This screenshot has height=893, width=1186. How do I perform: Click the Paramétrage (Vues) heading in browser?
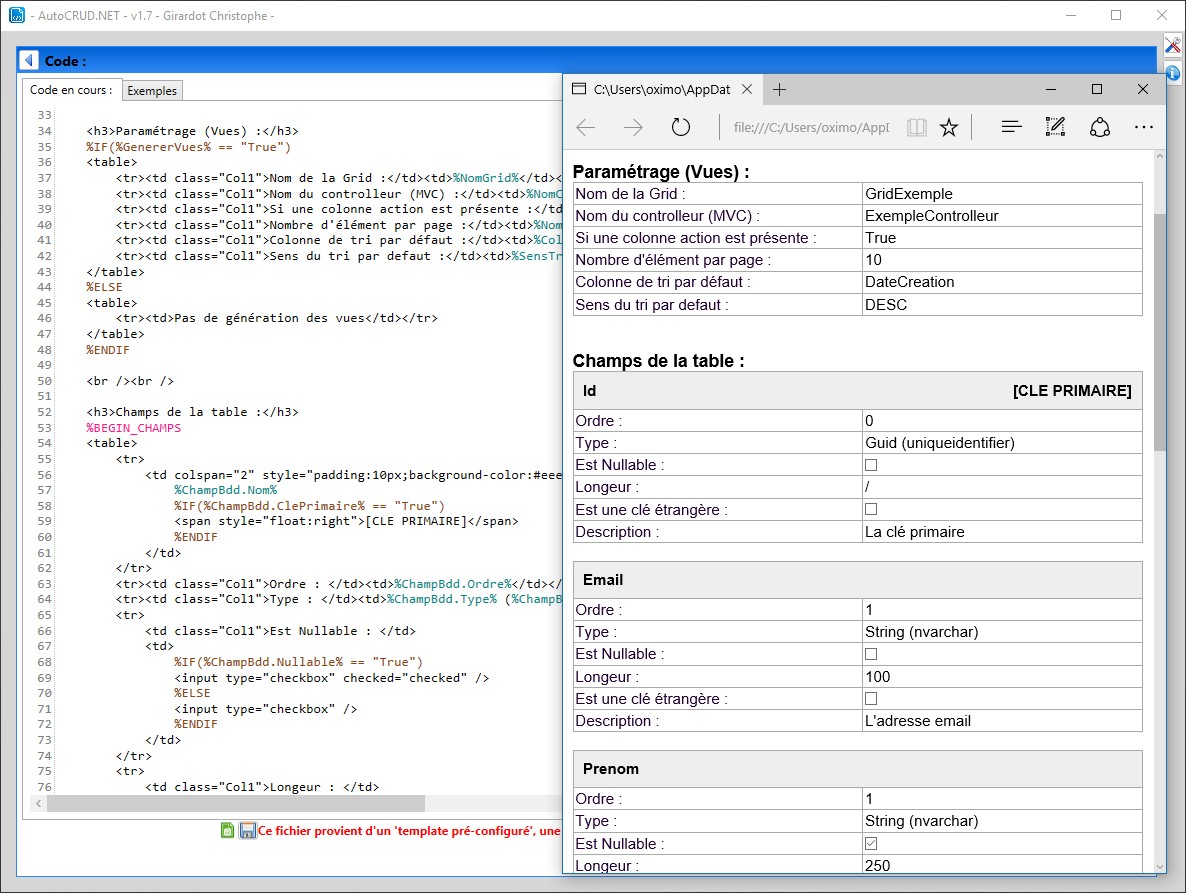point(660,172)
